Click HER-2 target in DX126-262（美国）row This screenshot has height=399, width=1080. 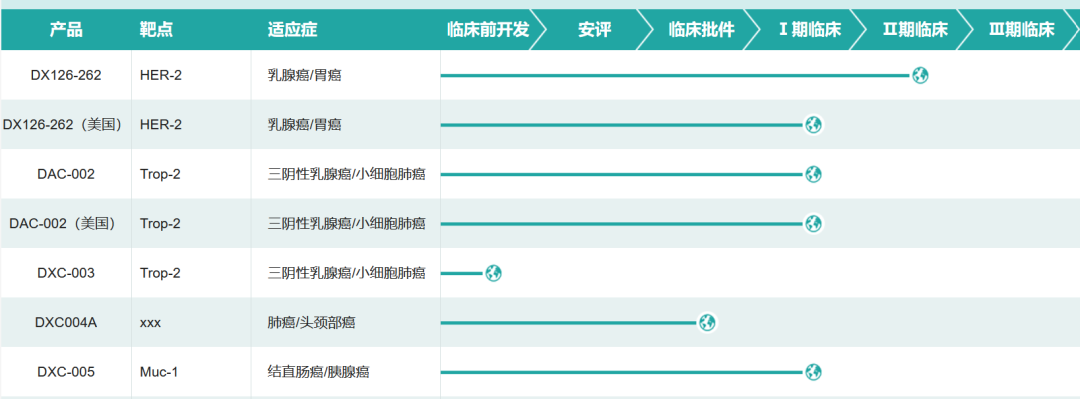(160, 125)
